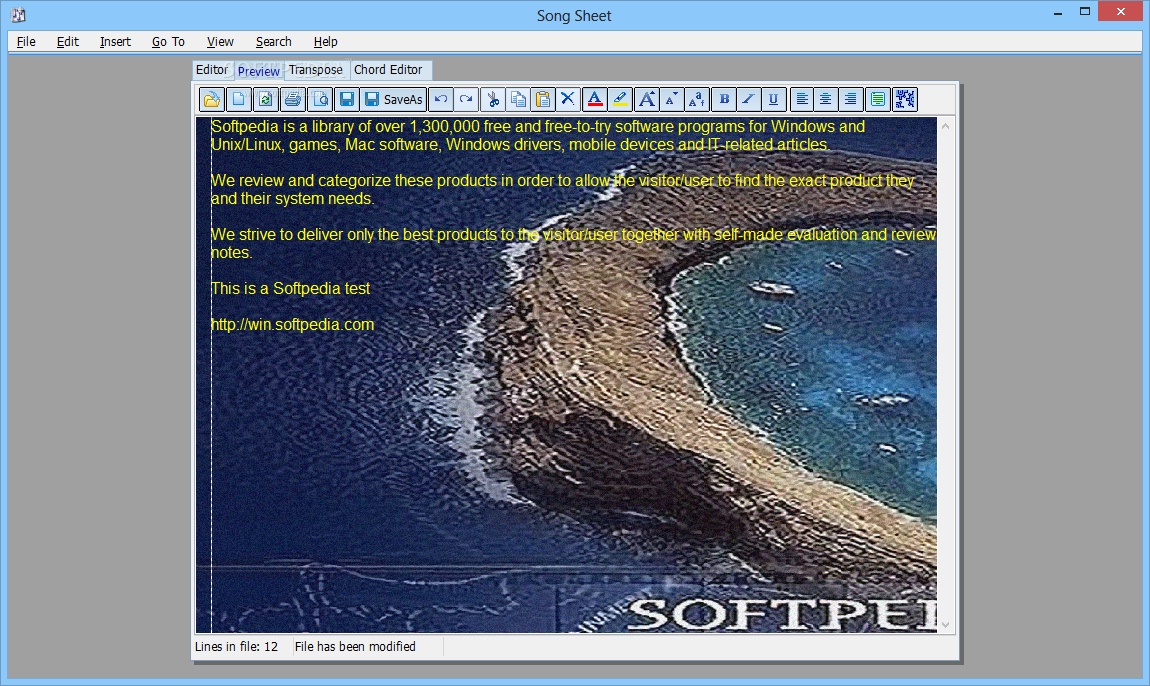
Task: Click the scrollbar down arrow
Action: [945, 624]
